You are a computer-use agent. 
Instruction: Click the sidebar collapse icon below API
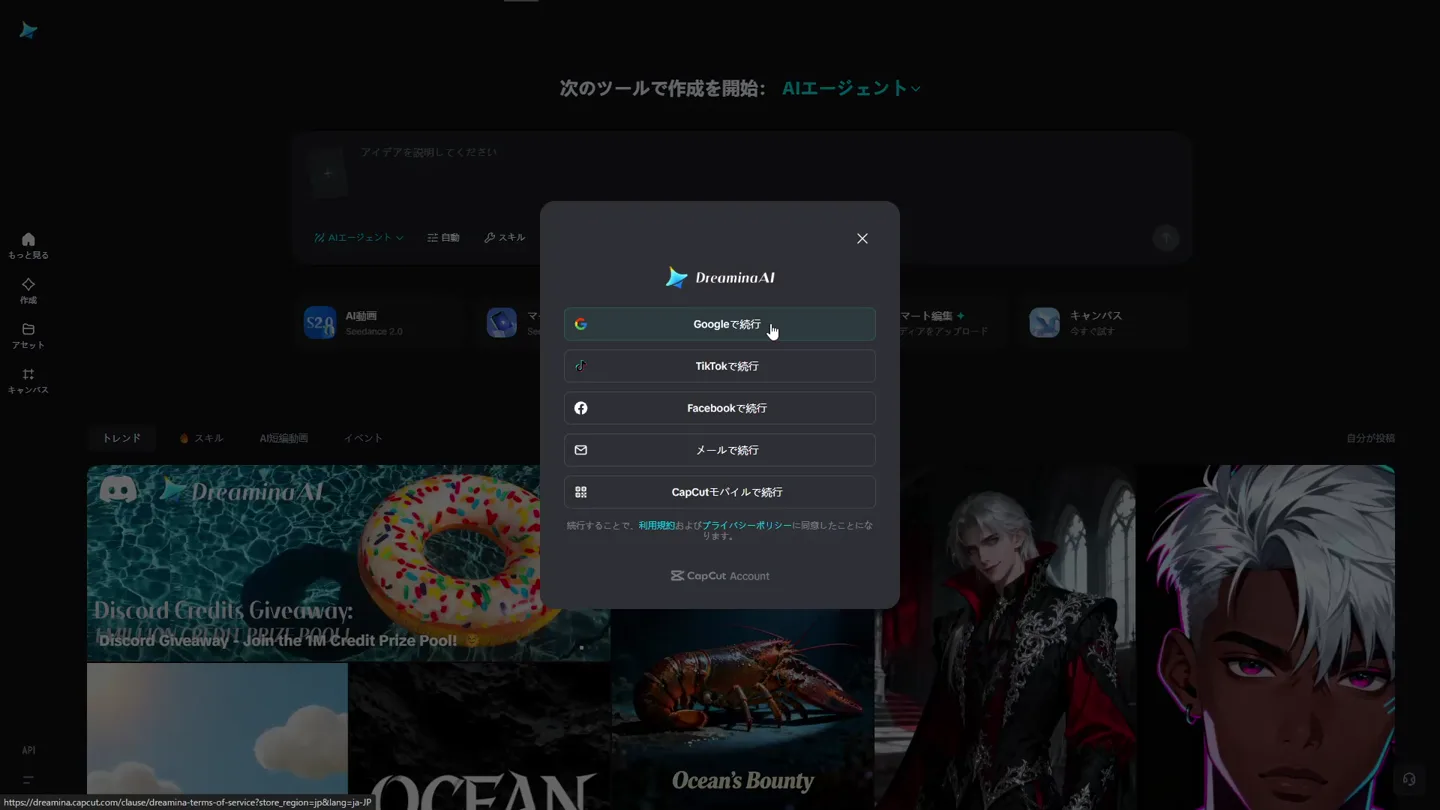[x=28, y=780]
